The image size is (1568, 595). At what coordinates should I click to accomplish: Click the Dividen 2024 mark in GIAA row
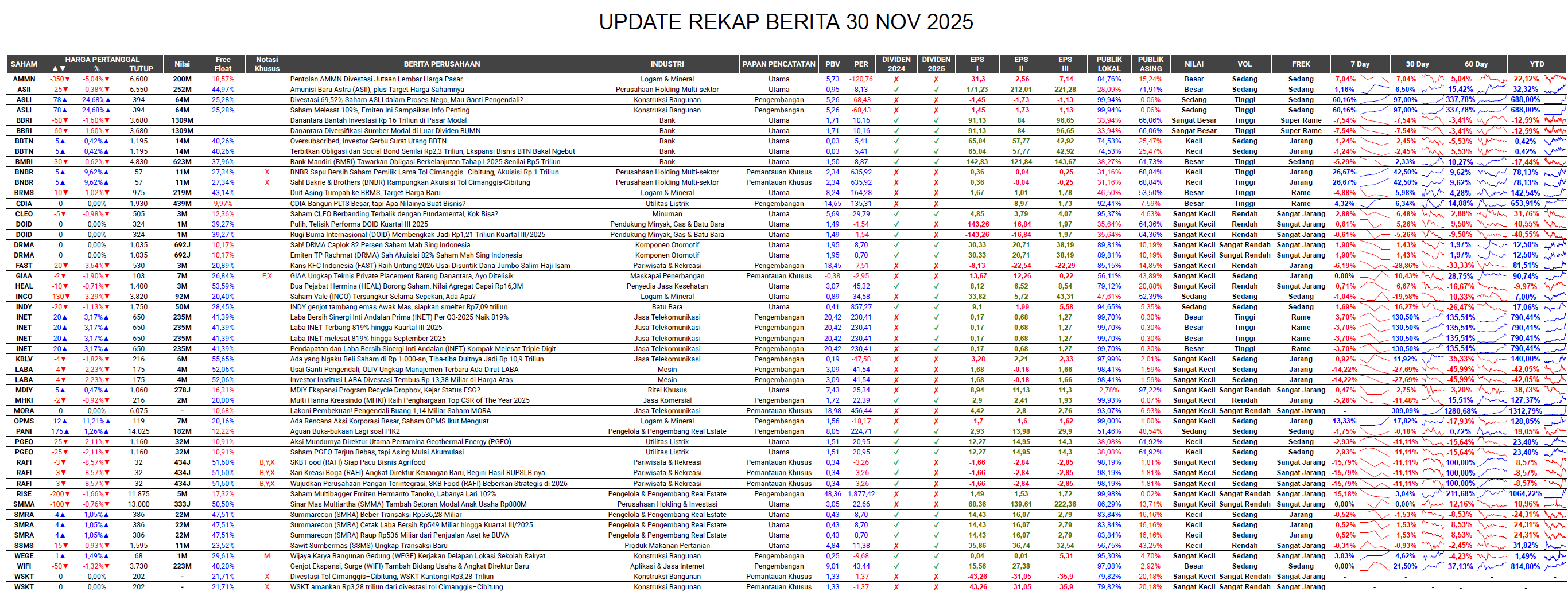(896, 276)
